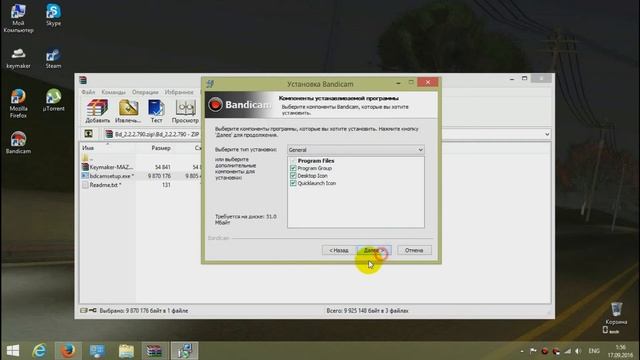The height and width of the screenshot is (360, 640).
Task: Open the Корзина recycle bin icon
Action: 616,313
